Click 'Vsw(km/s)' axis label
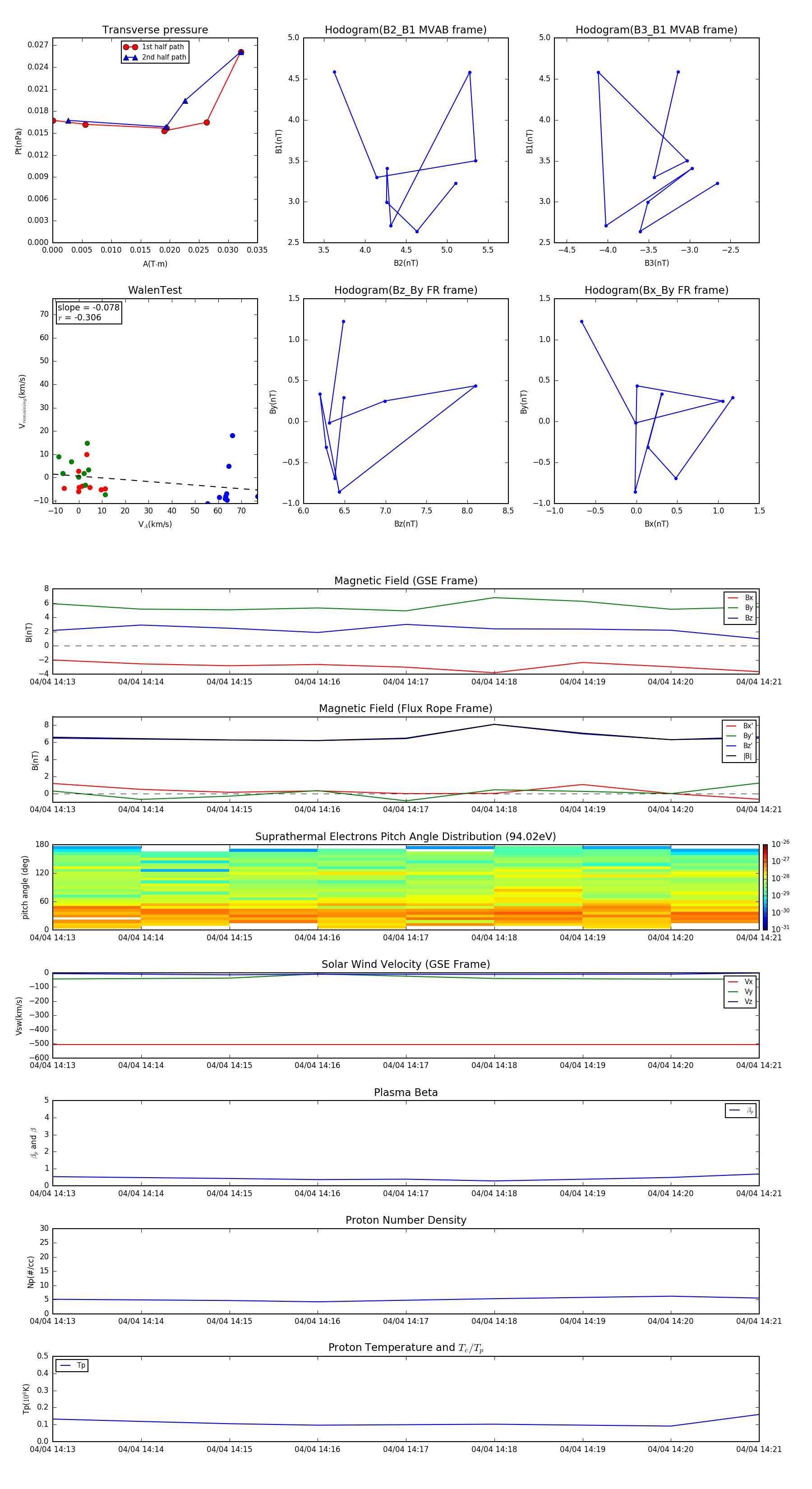812x1489 pixels. tap(19, 1015)
